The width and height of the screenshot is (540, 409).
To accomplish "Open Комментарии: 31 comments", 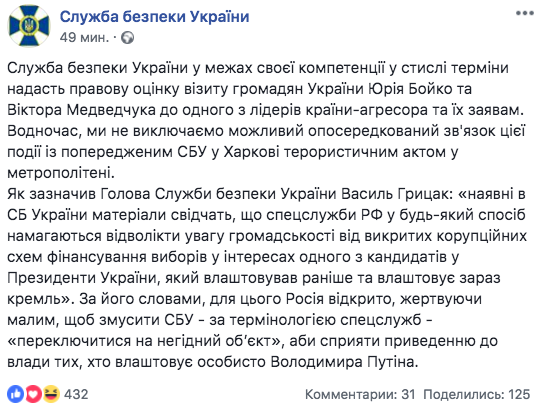I will pyautogui.click(x=360, y=394).
